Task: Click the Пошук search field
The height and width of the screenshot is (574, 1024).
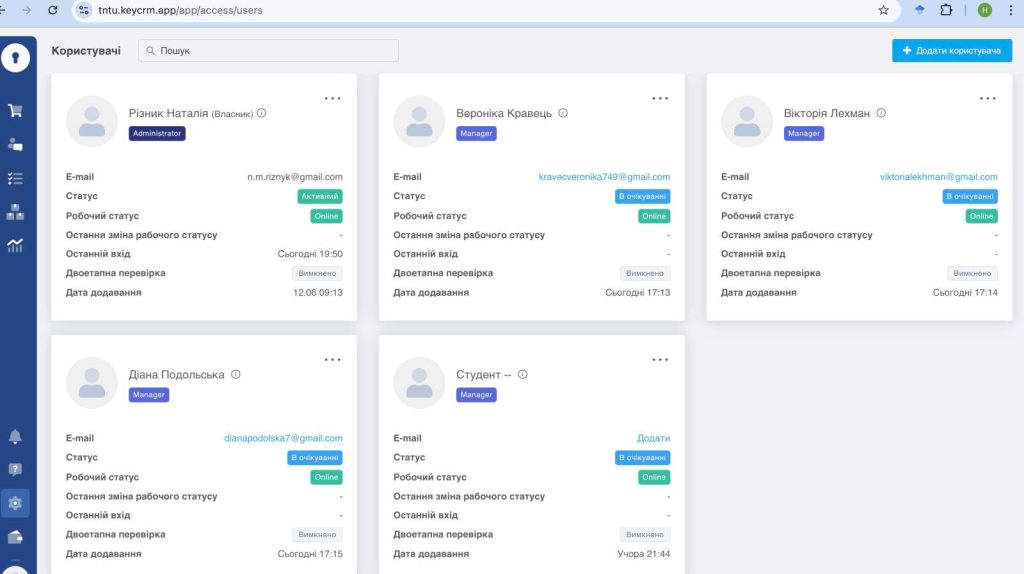Action: [x=268, y=50]
